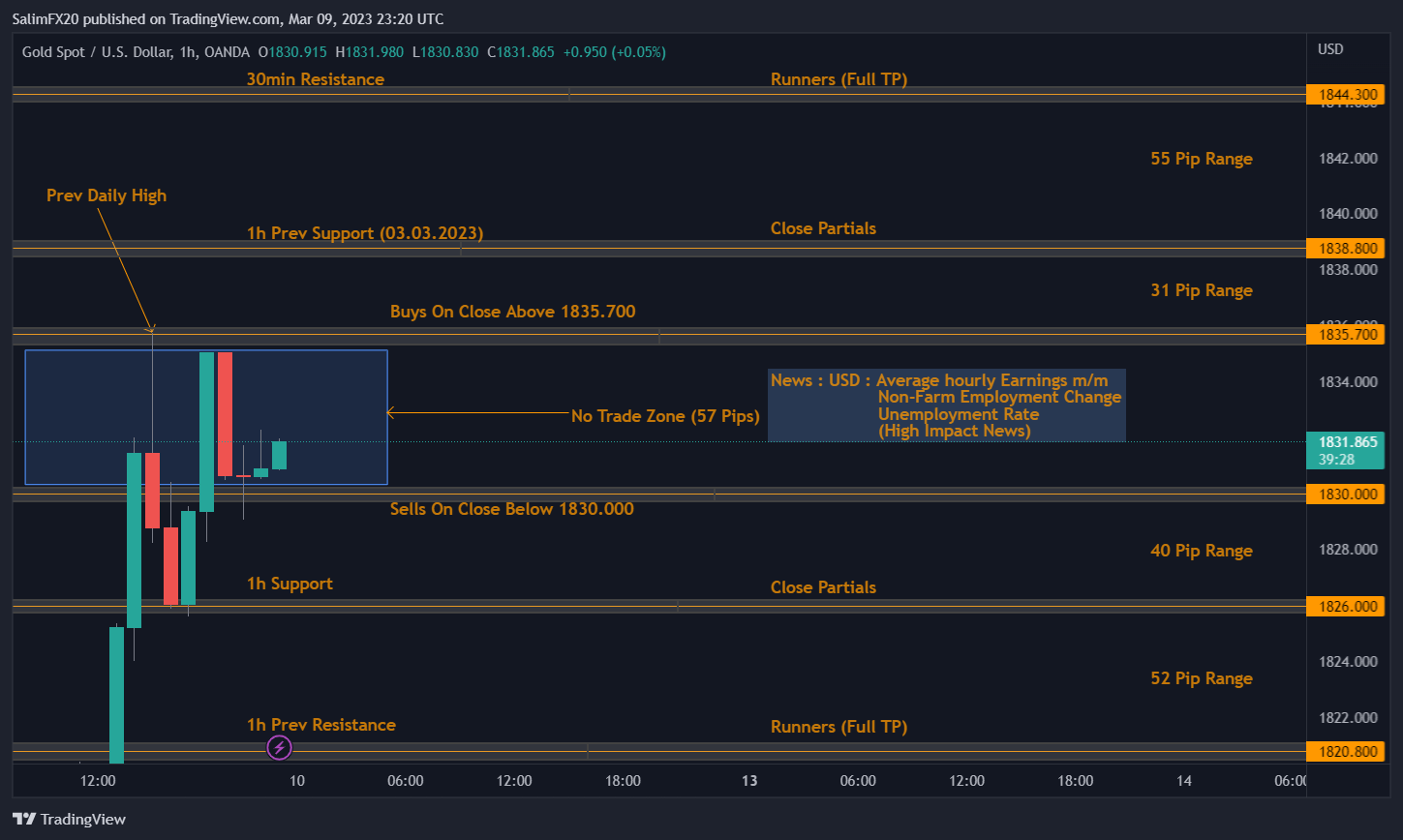This screenshot has height=840, width=1403.
Task: Click the USD currency label on price axis
Action: (x=1330, y=49)
